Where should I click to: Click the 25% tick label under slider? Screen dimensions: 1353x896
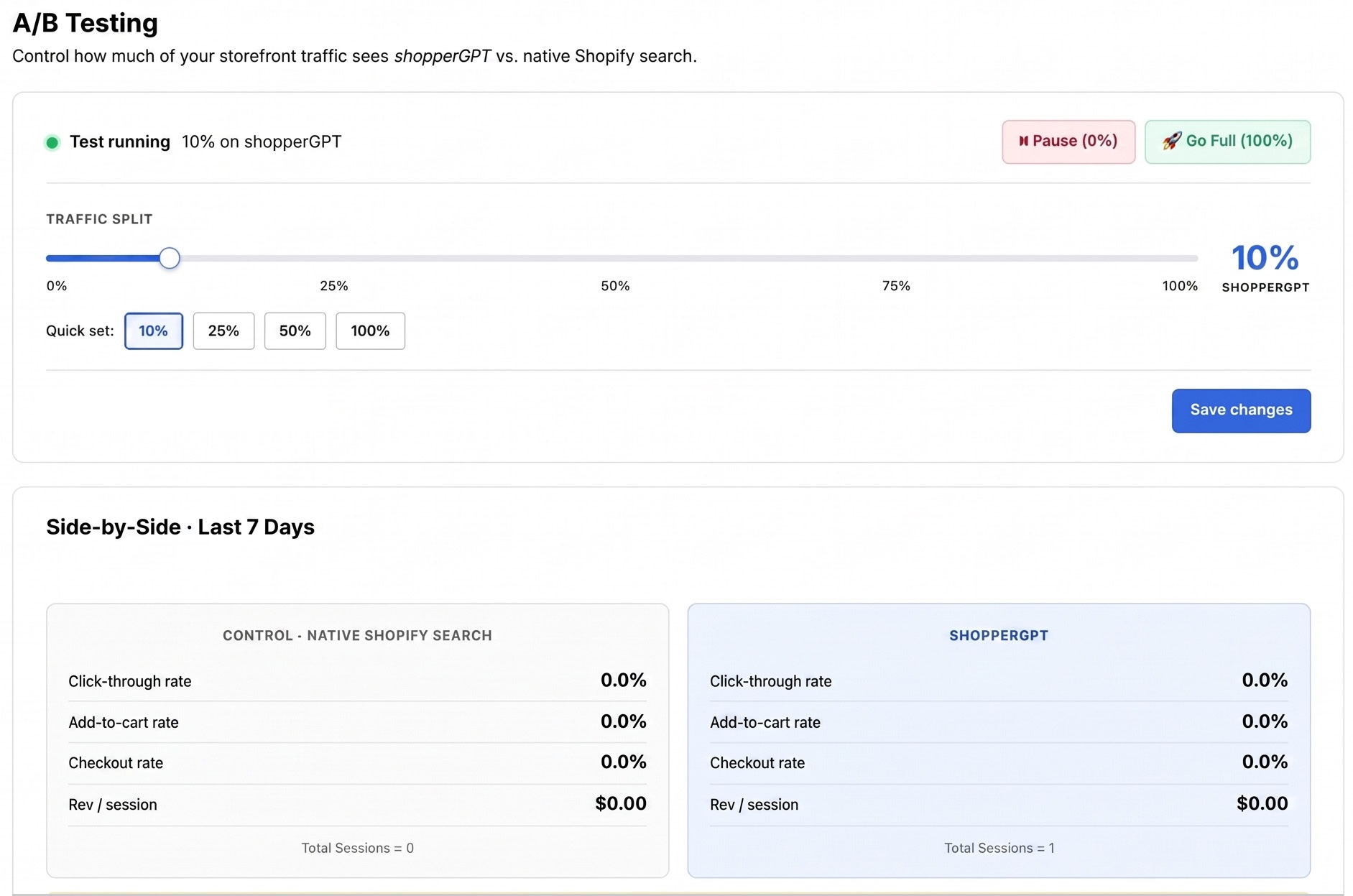click(334, 286)
